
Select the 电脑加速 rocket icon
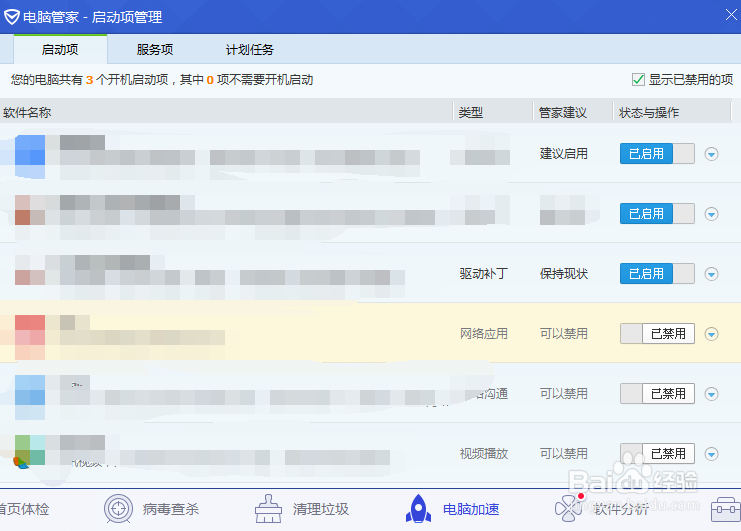[x=418, y=508]
